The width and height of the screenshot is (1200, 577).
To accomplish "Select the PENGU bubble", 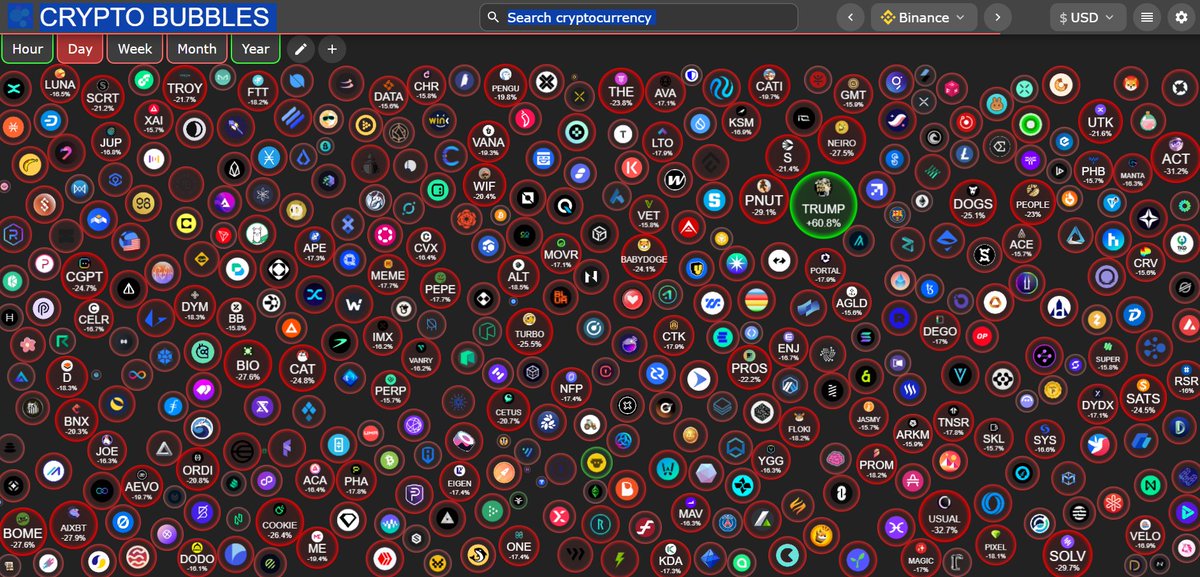I will click(x=505, y=87).
